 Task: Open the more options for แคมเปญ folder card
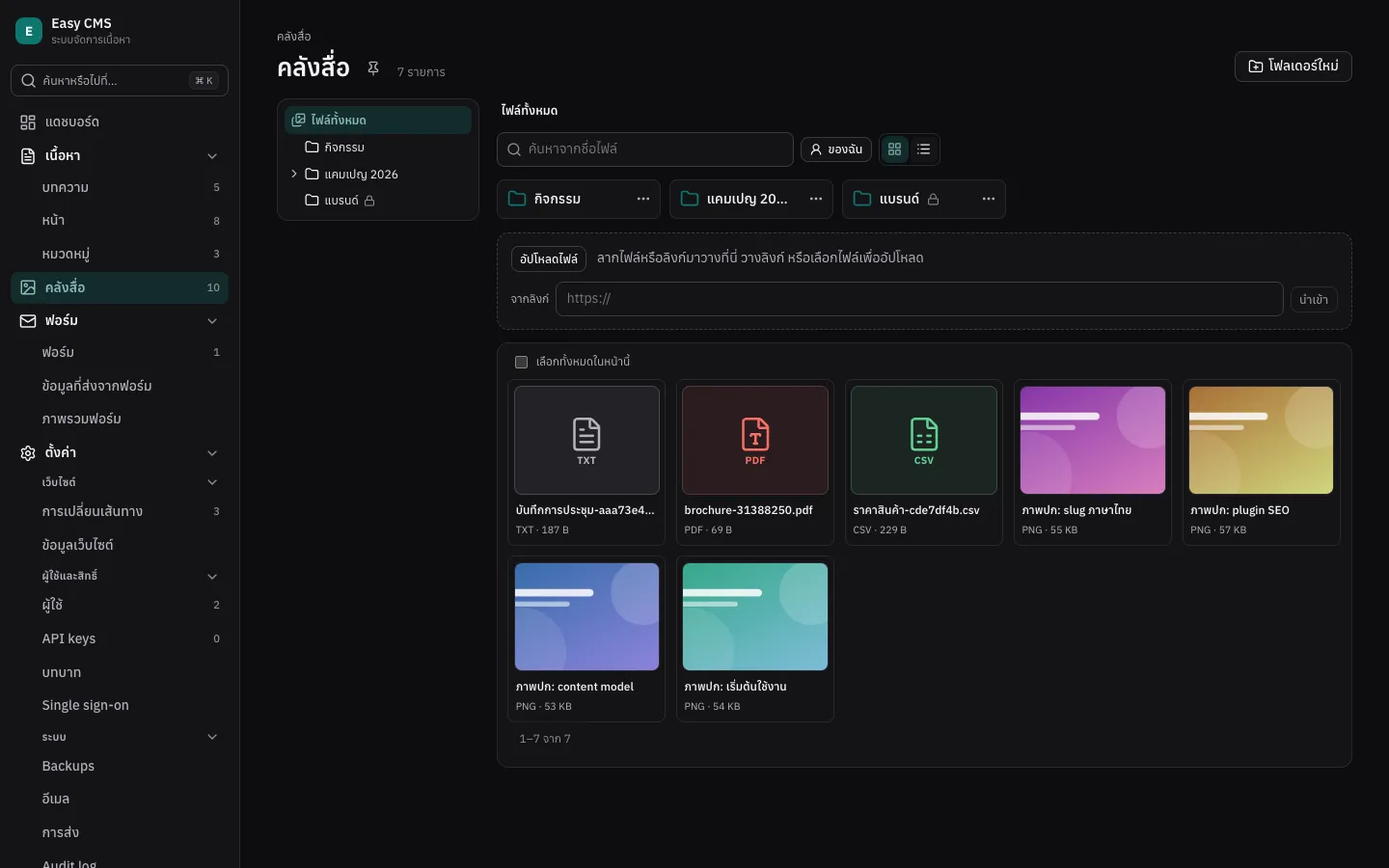point(816,199)
